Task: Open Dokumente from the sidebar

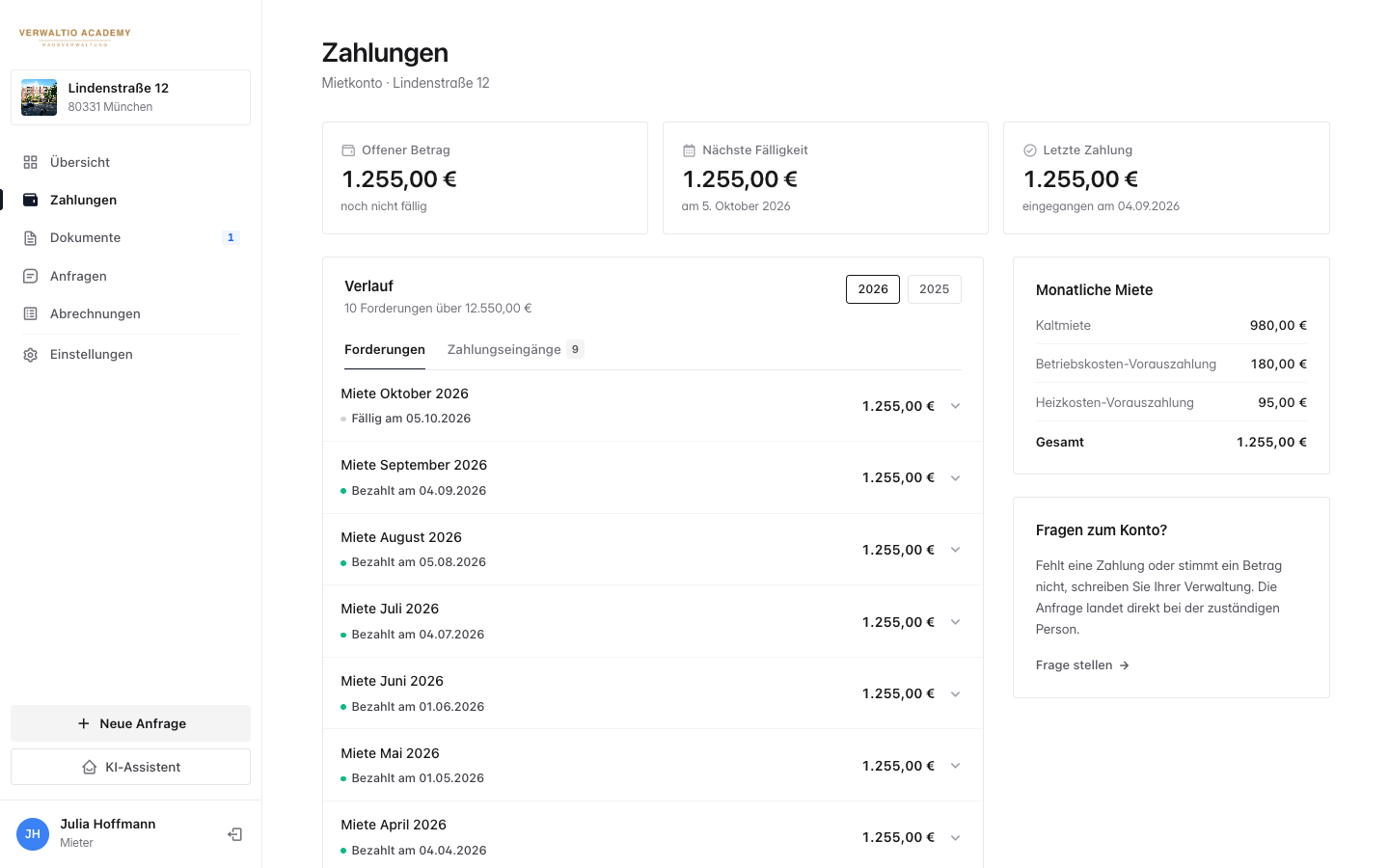Action: (x=130, y=237)
